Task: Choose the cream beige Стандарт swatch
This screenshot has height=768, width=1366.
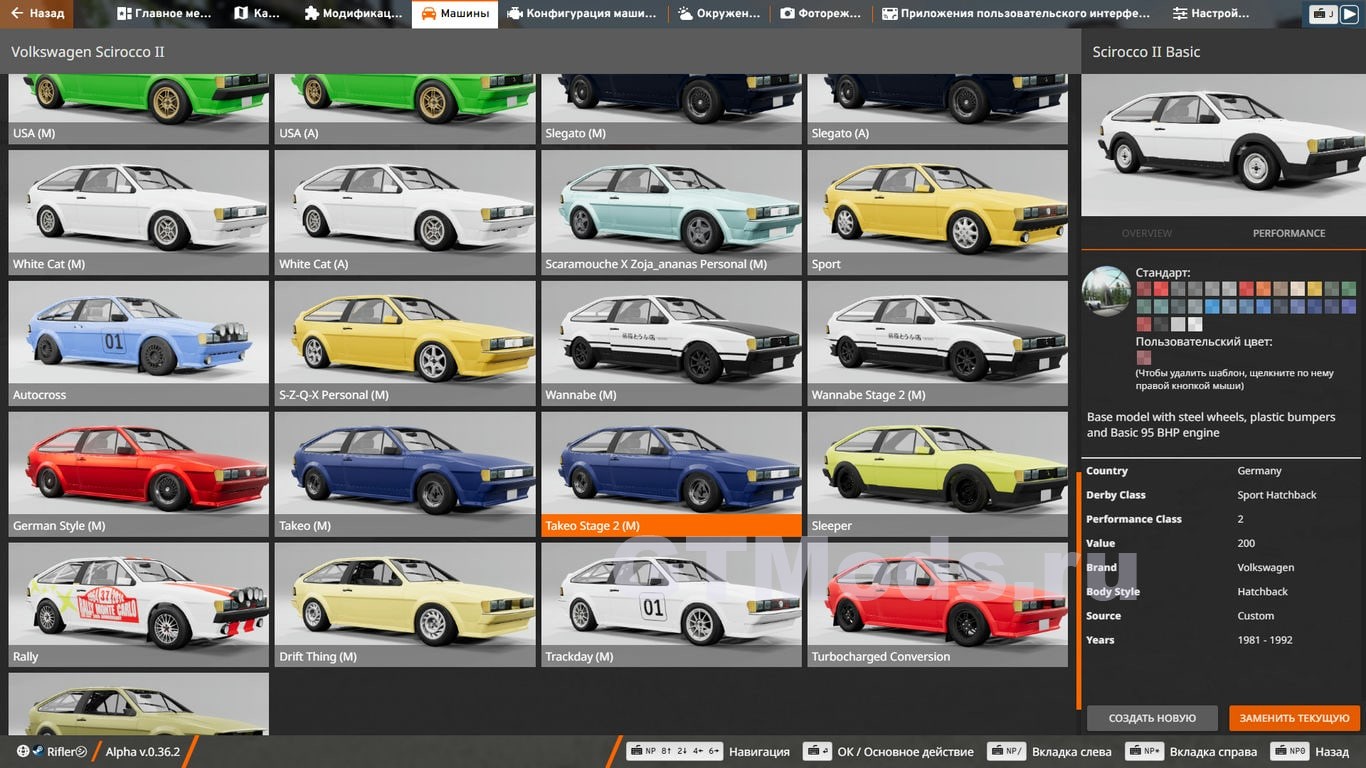Action: point(1298,289)
